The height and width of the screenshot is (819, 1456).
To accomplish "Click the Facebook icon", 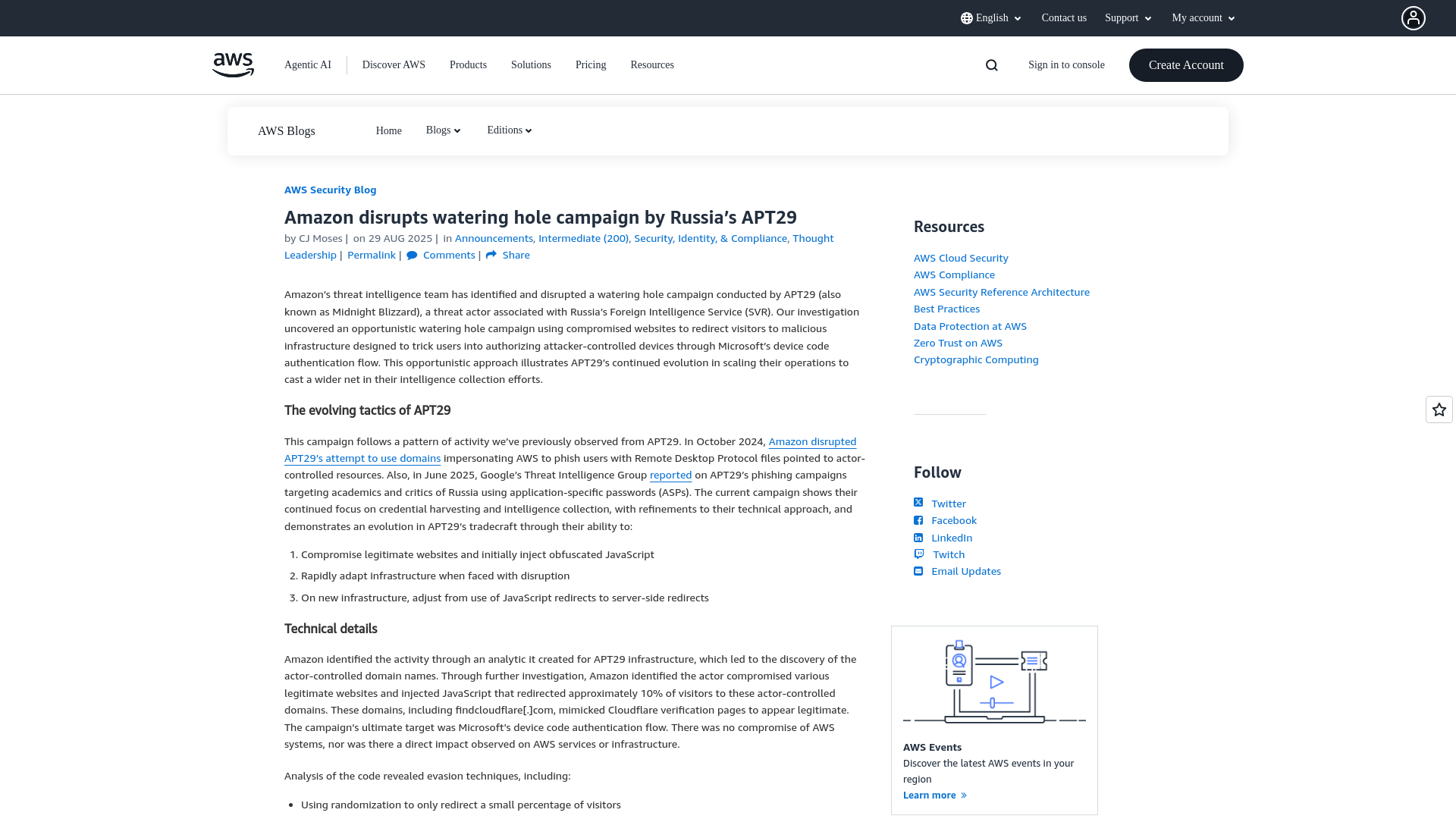I will click(x=918, y=520).
